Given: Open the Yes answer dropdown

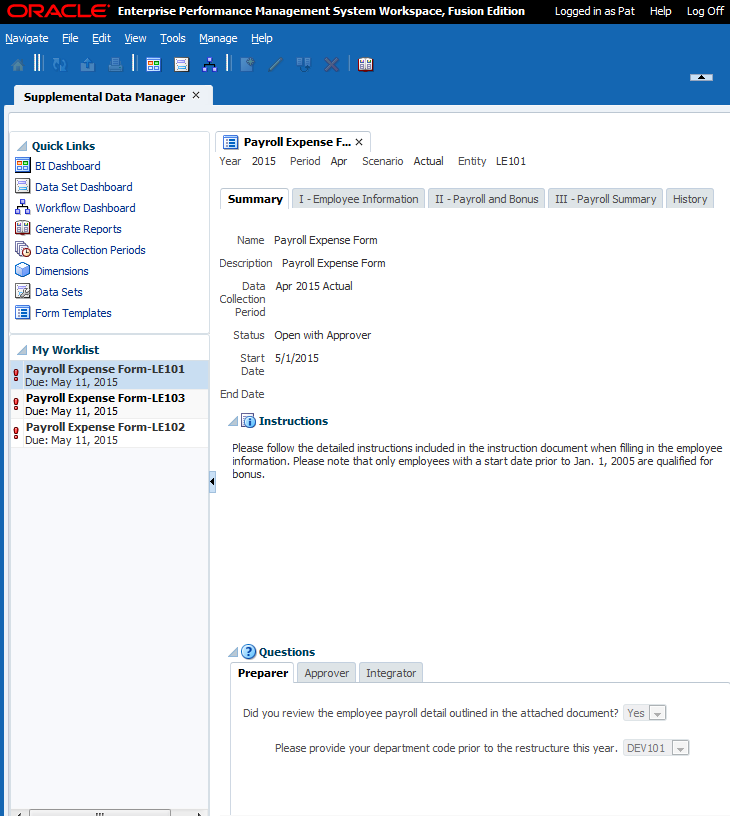Looking at the screenshot, I should click(658, 713).
